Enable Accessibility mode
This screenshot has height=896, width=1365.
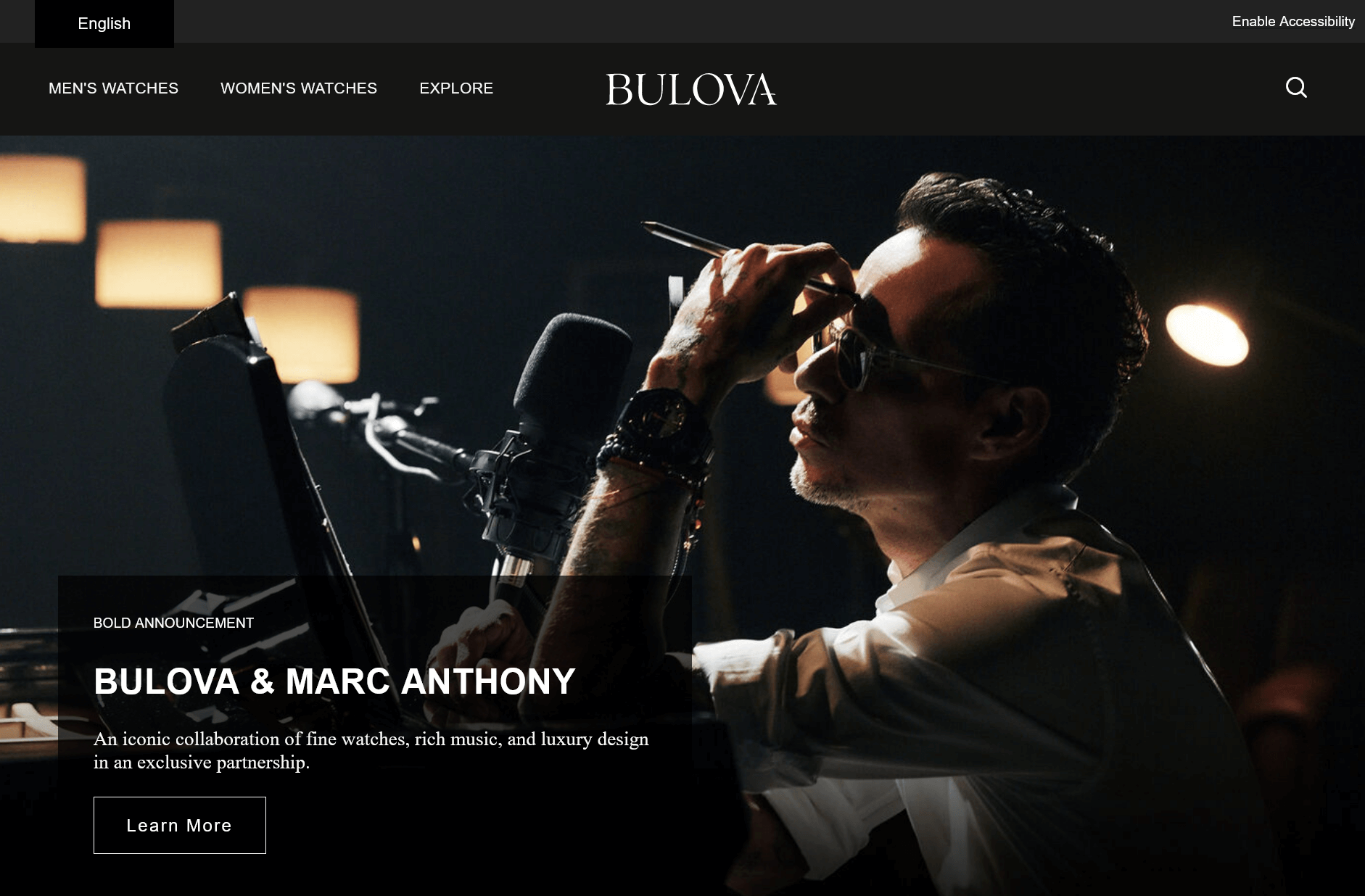pos(1293,22)
